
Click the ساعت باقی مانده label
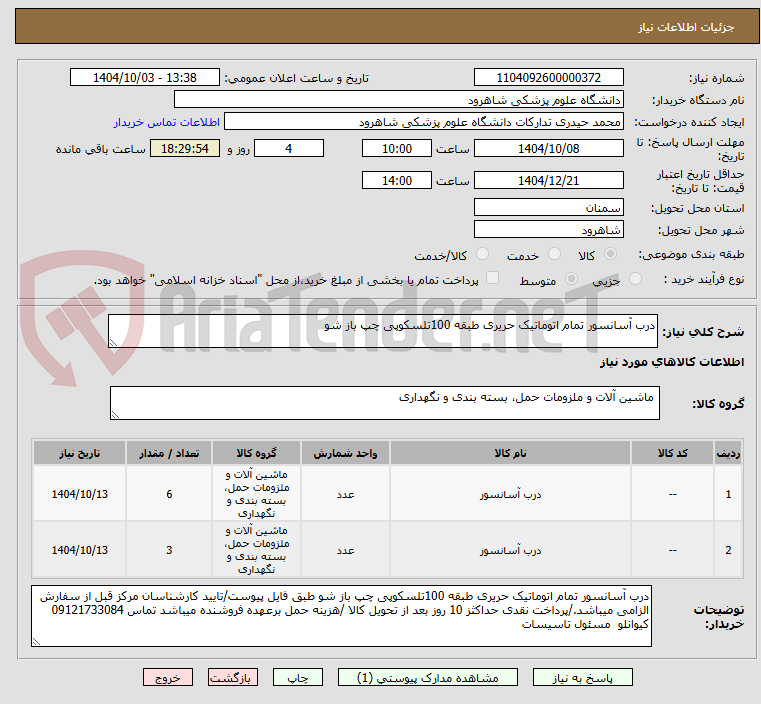point(100,149)
